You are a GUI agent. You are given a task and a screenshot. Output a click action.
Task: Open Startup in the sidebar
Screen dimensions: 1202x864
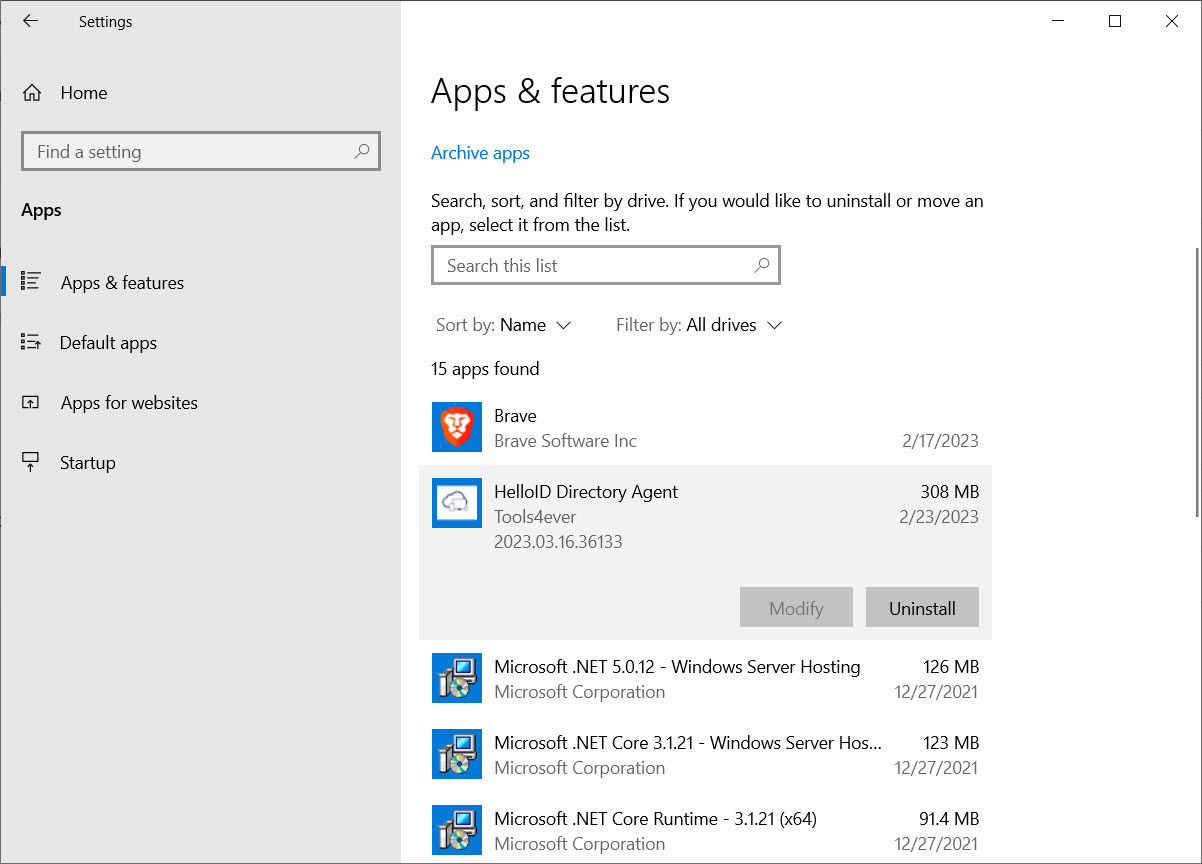coord(87,463)
